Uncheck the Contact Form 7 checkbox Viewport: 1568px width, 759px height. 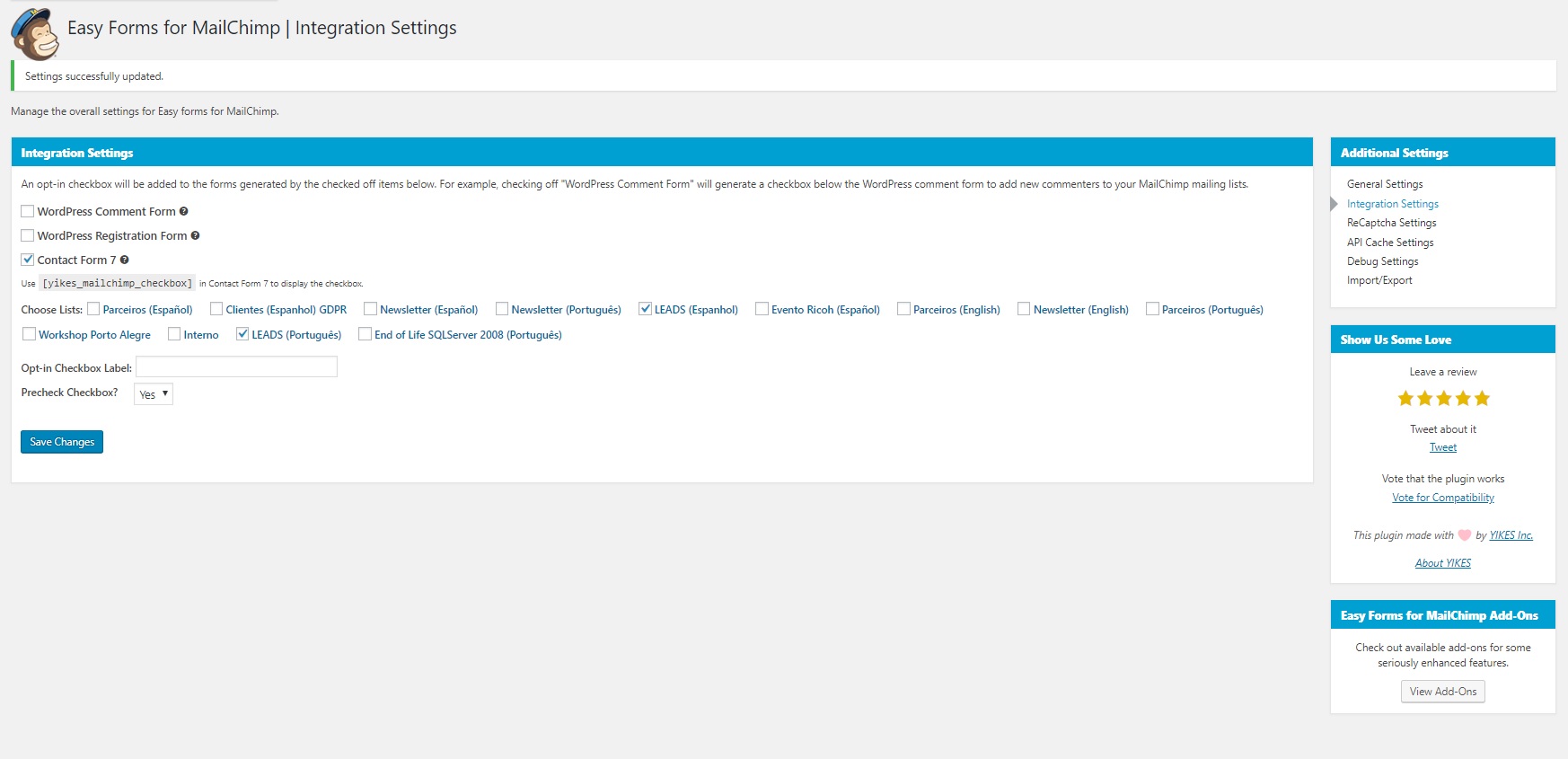click(x=28, y=260)
